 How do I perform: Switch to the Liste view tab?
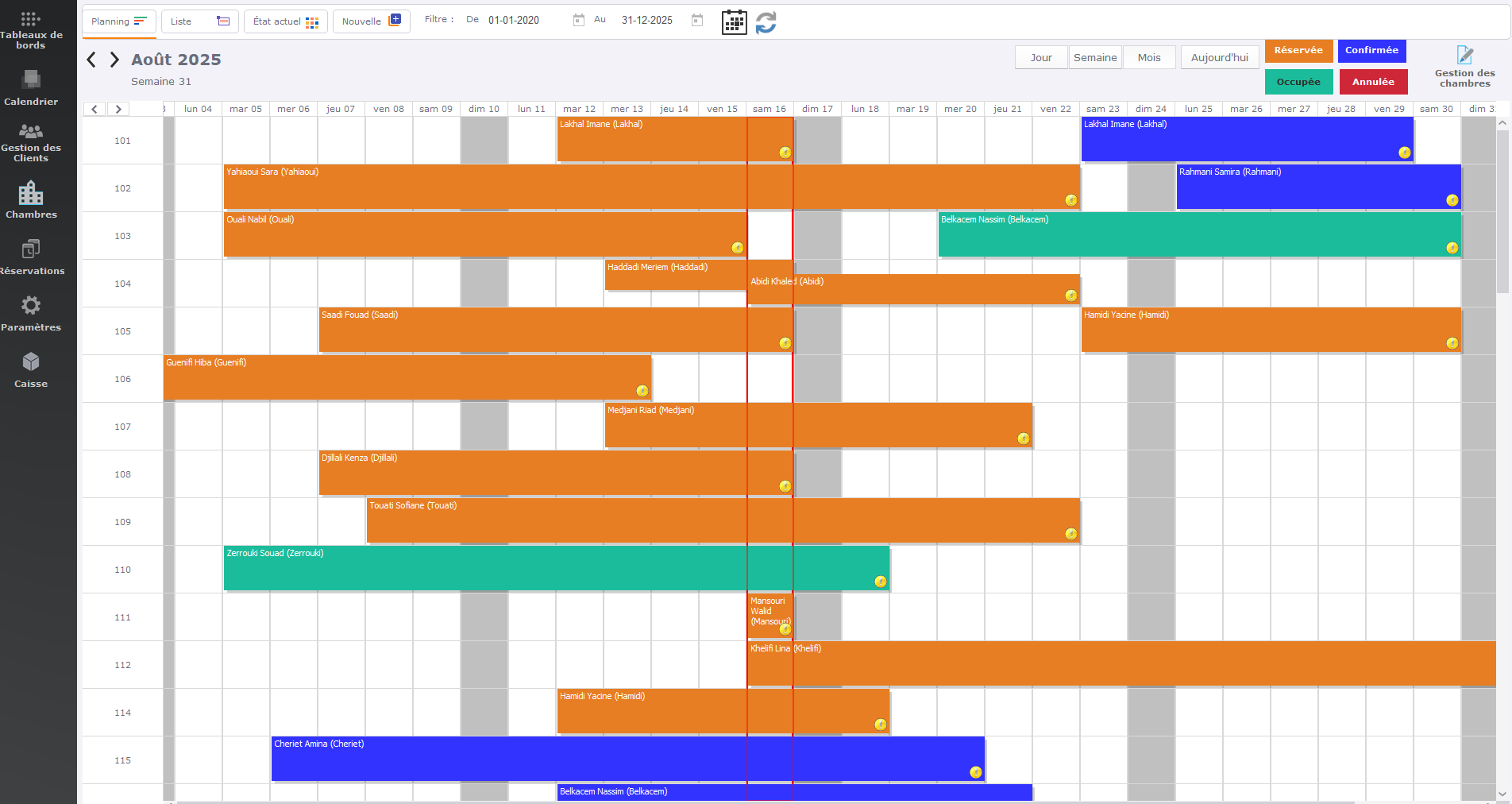tap(199, 21)
